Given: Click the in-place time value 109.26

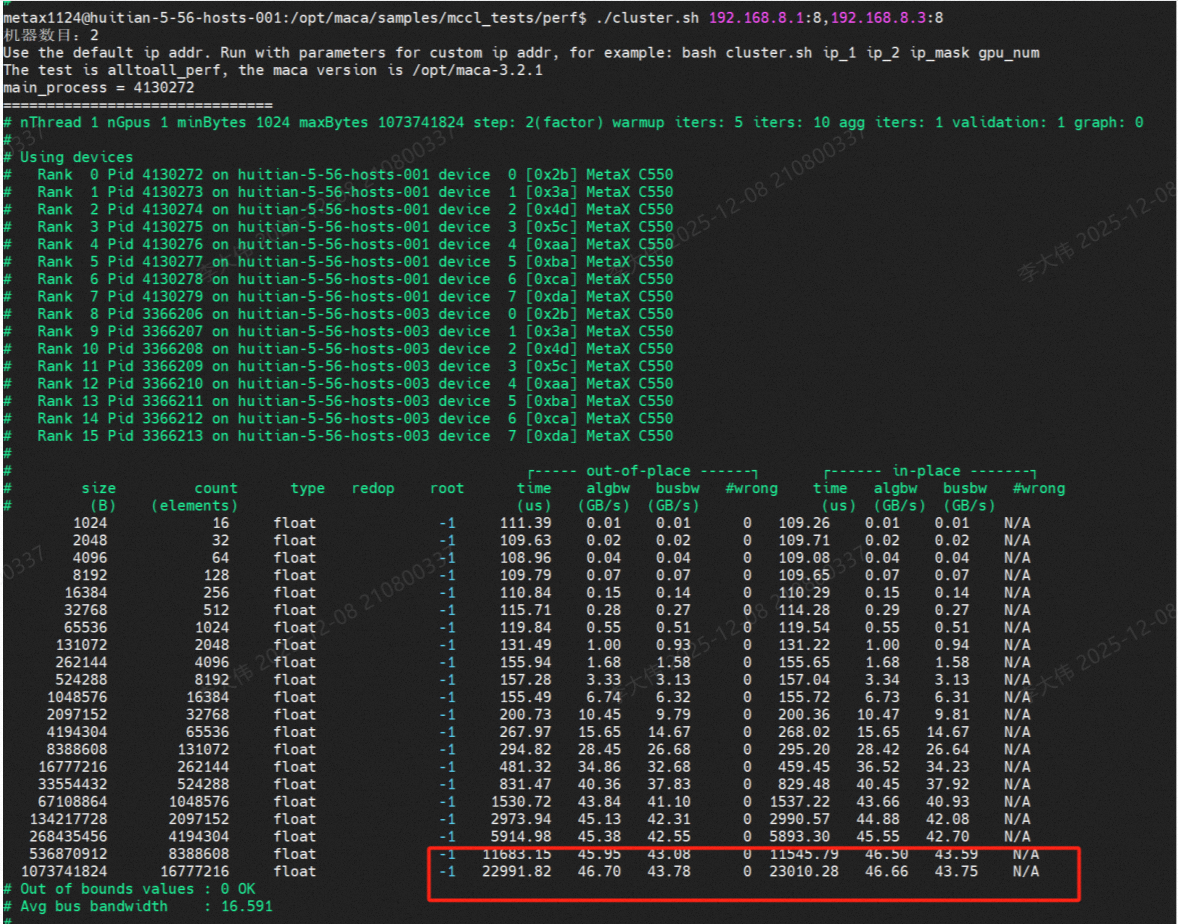Looking at the screenshot, I should (804, 523).
